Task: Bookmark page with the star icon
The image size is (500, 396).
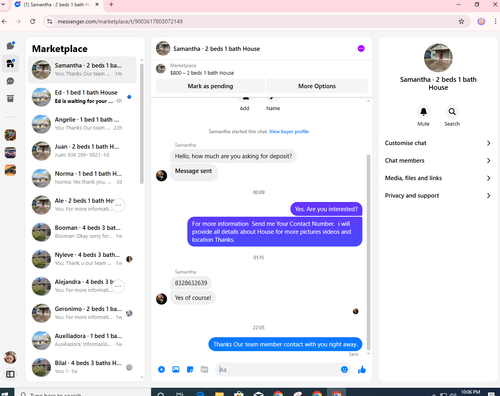Action: [461, 21]
